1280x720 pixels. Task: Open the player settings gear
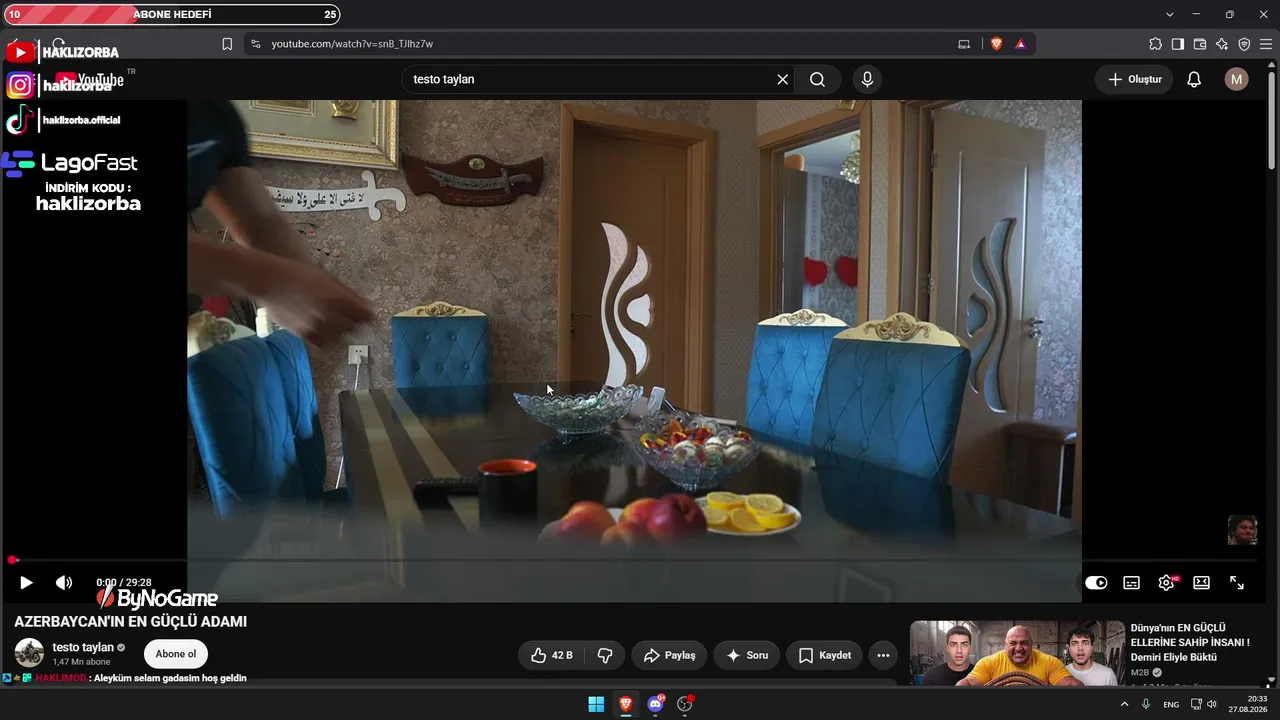[1167, 583]
